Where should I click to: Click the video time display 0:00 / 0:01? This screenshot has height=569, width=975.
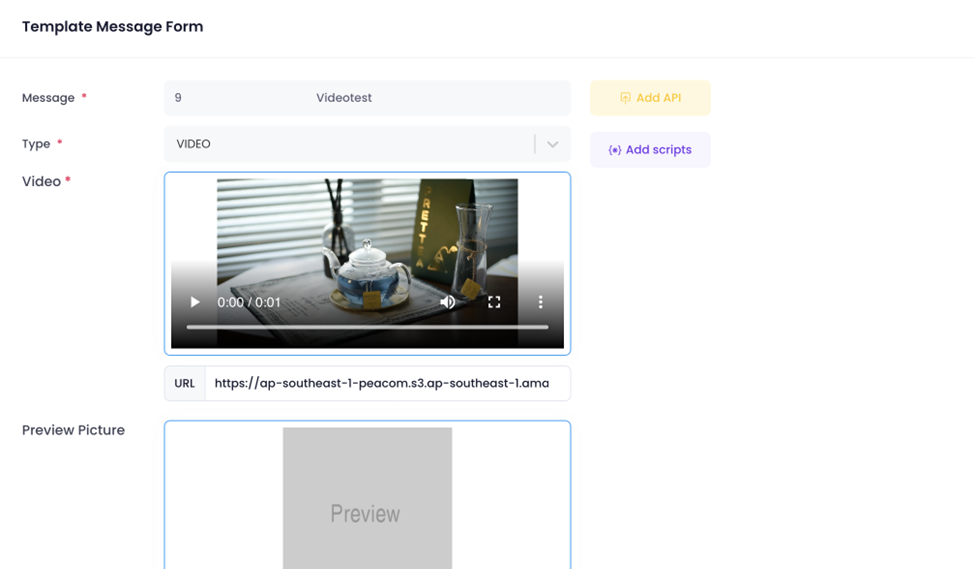click(x=249, y=302)
